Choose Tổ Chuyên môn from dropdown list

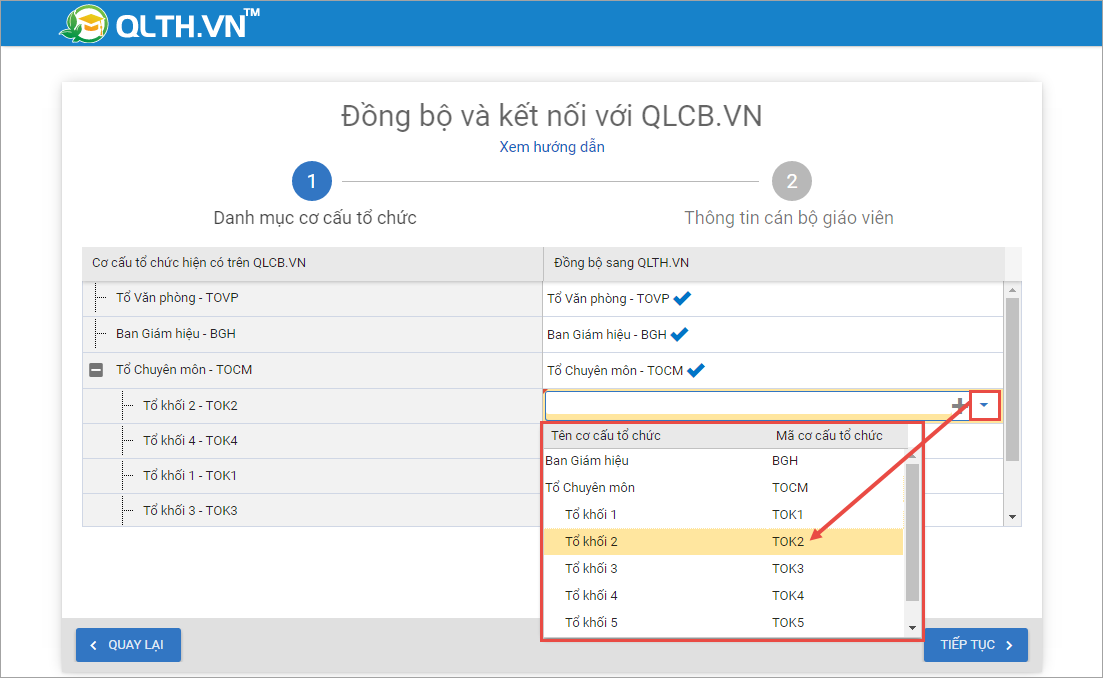(723, 487)
